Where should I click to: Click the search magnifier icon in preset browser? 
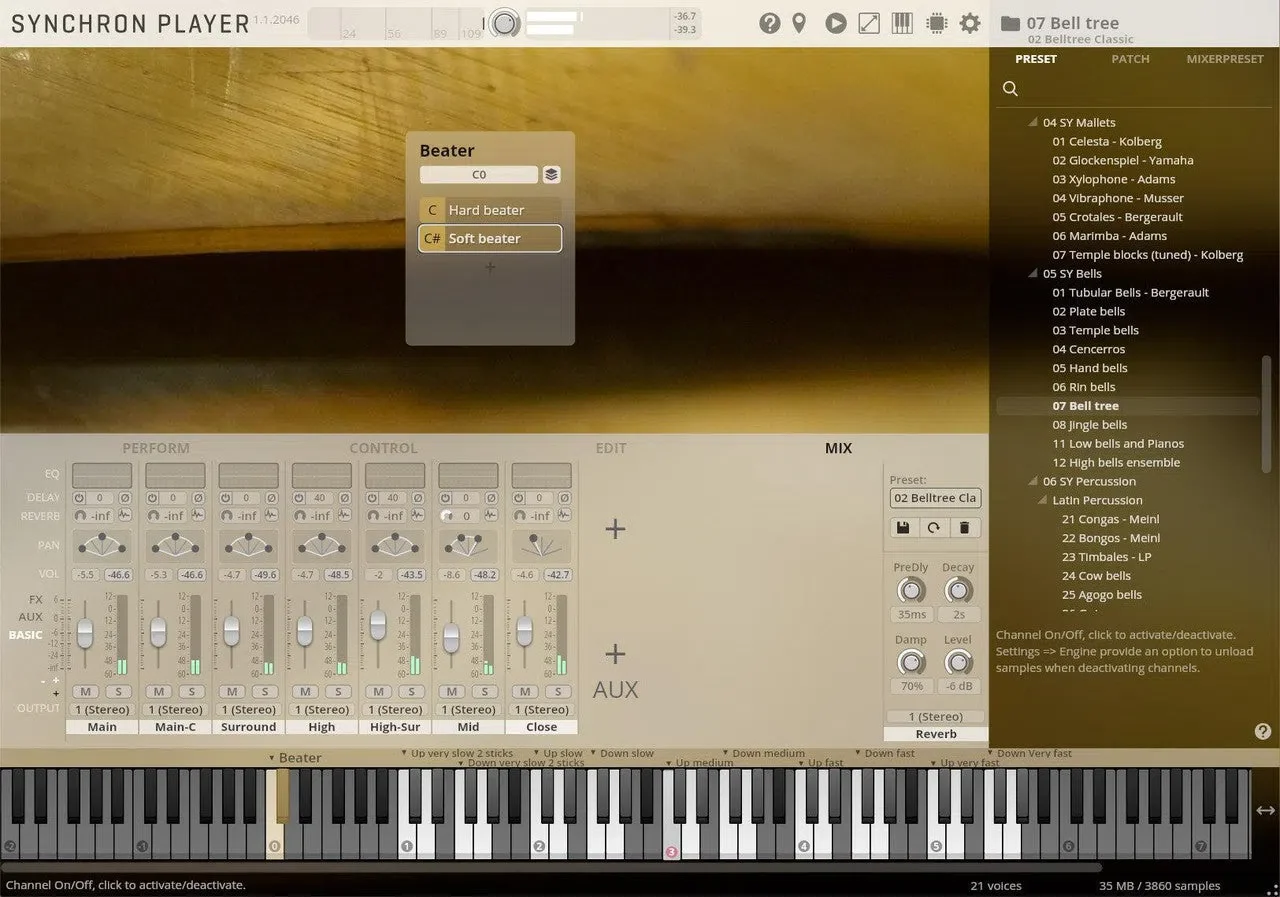[x=1010, y=89]
